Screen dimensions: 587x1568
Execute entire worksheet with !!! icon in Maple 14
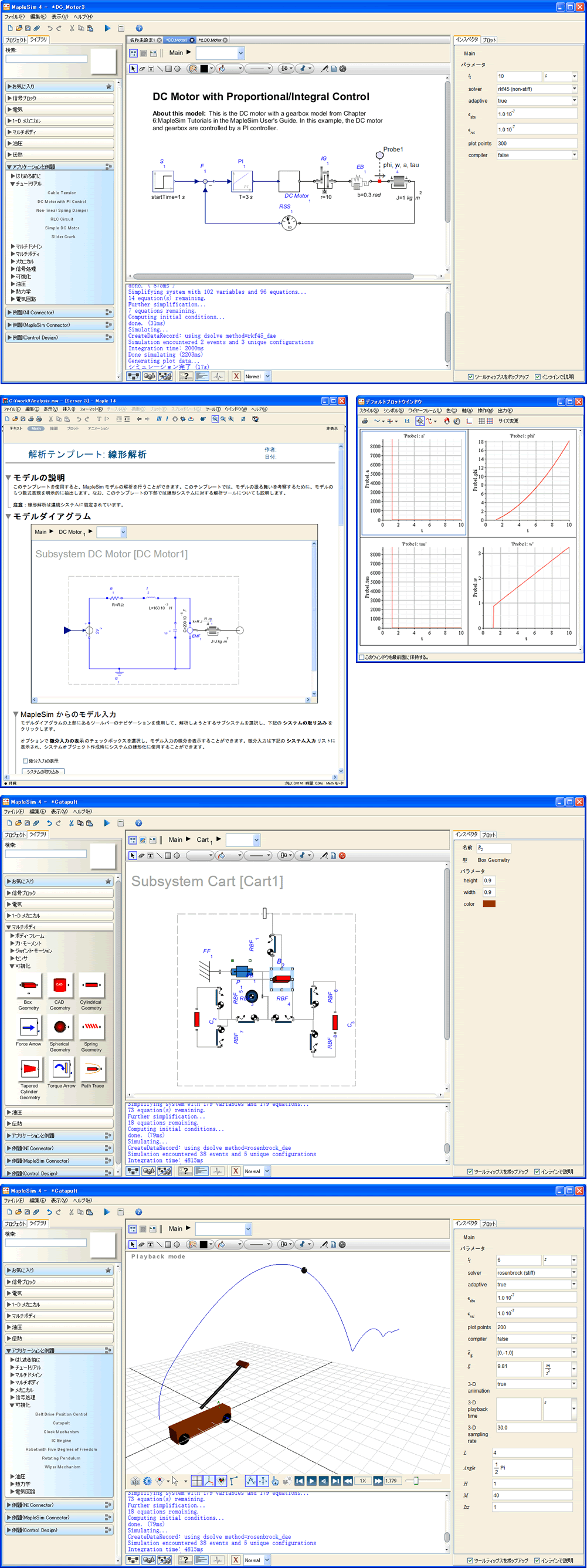point(160,419)
